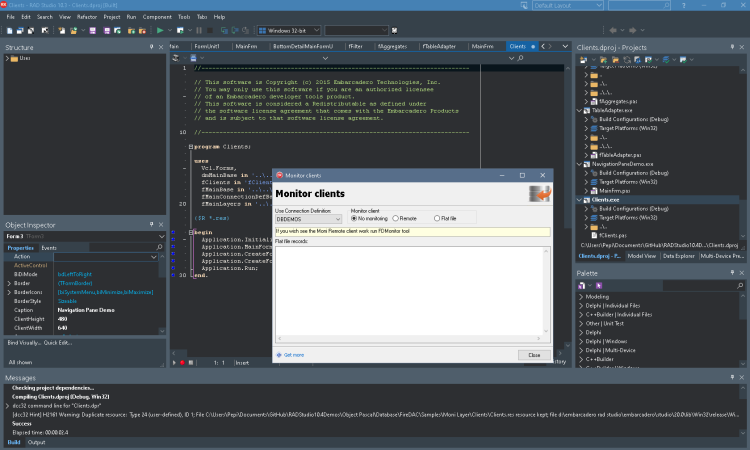Image resolution: width=750 pixels, height=450 pixels.
Task: Click the Get more link
Action: point(294,355)
